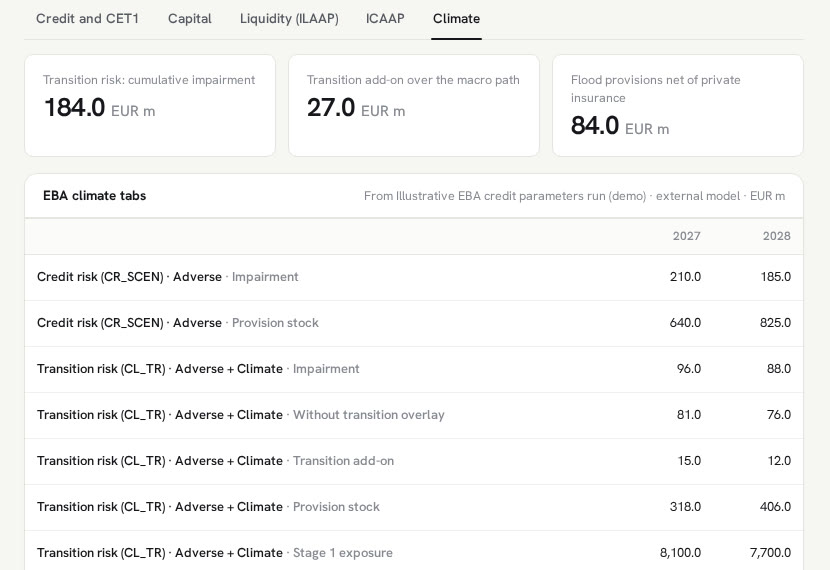Viewport: 830px width, 570px height.
Task: Click the 27.0 transition add-on value
Action: (331, 107)
